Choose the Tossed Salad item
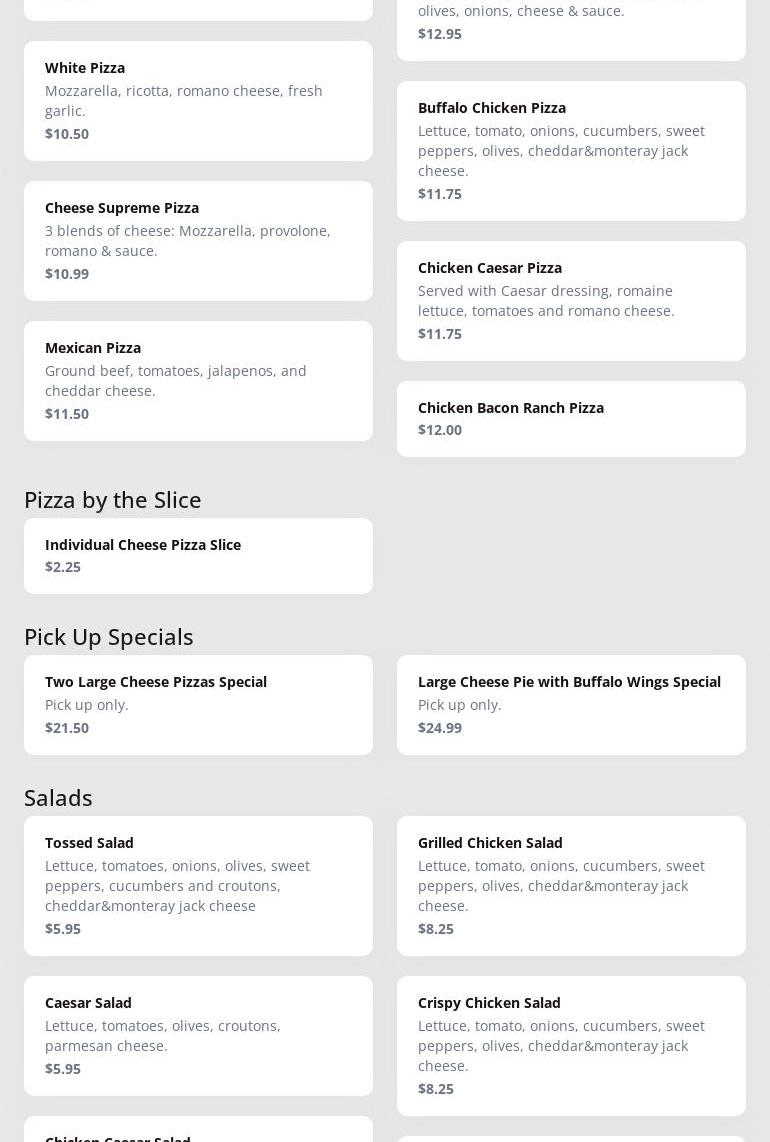770x1142 pixels. pos(198,885)
